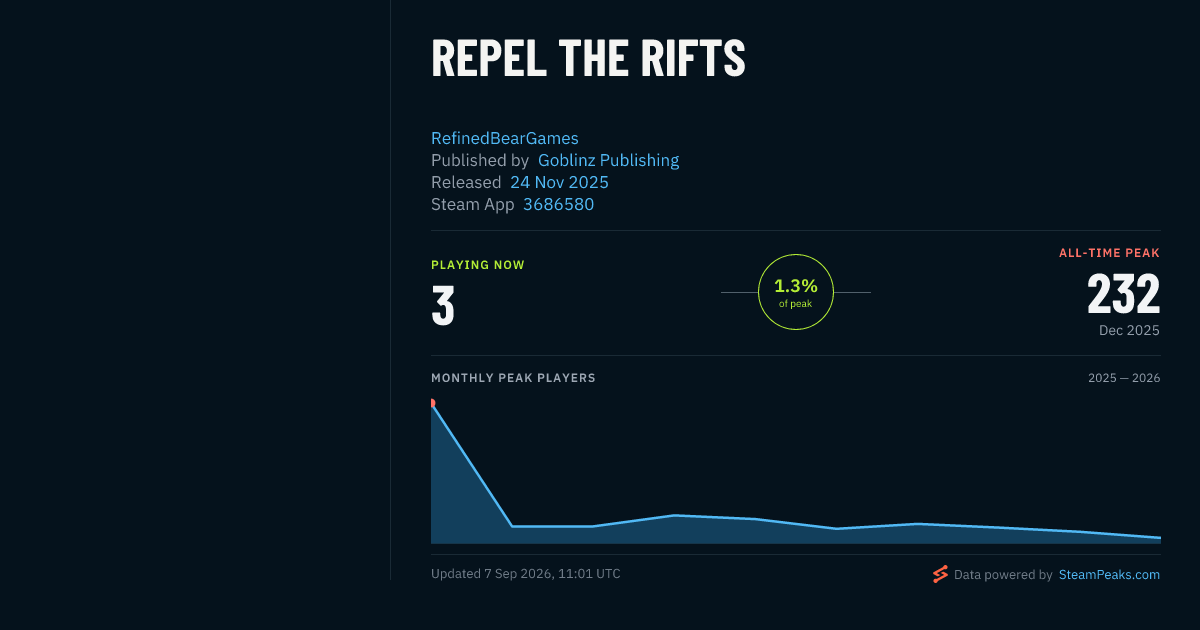Open Steam App ID 3686580 link

click(x=558, y=204)
